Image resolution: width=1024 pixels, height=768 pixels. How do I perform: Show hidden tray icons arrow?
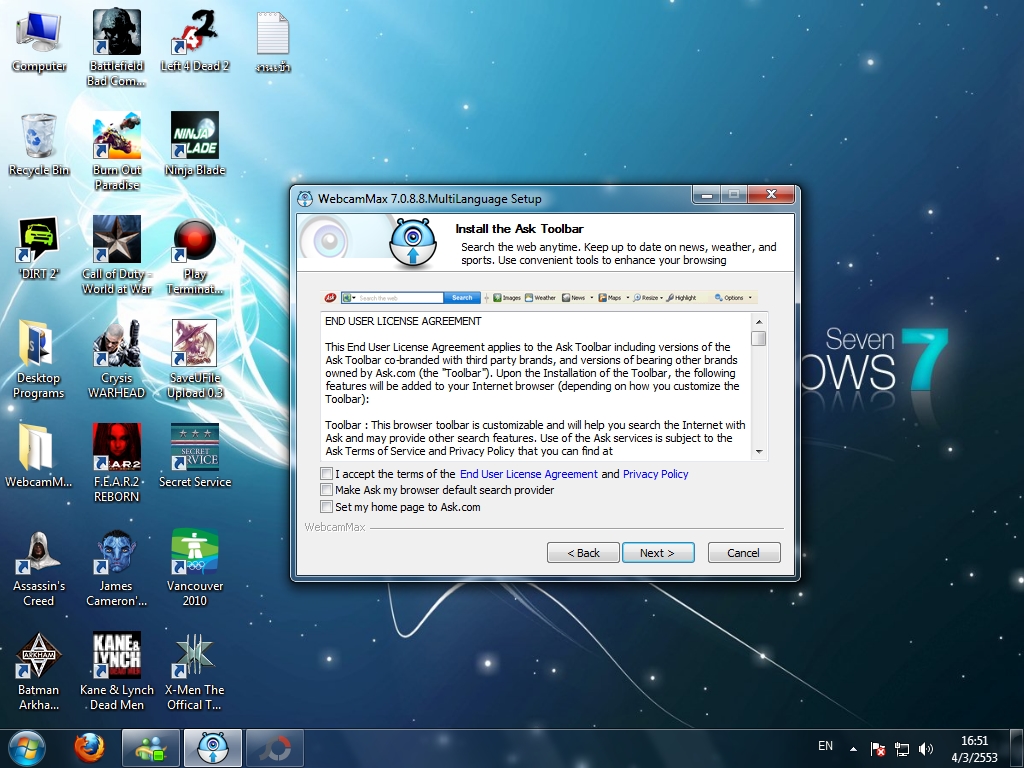(853, 749)
